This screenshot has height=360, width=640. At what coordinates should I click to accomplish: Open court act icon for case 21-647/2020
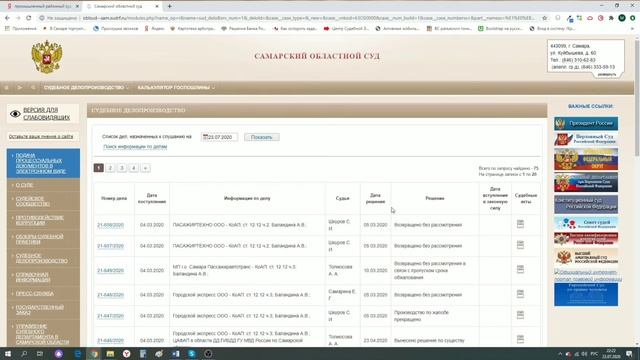(520, 315)
